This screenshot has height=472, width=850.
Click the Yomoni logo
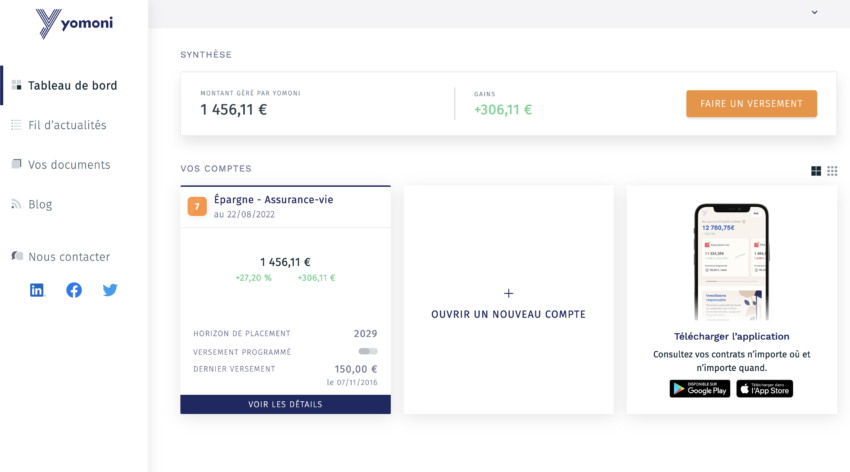[73, 23]
